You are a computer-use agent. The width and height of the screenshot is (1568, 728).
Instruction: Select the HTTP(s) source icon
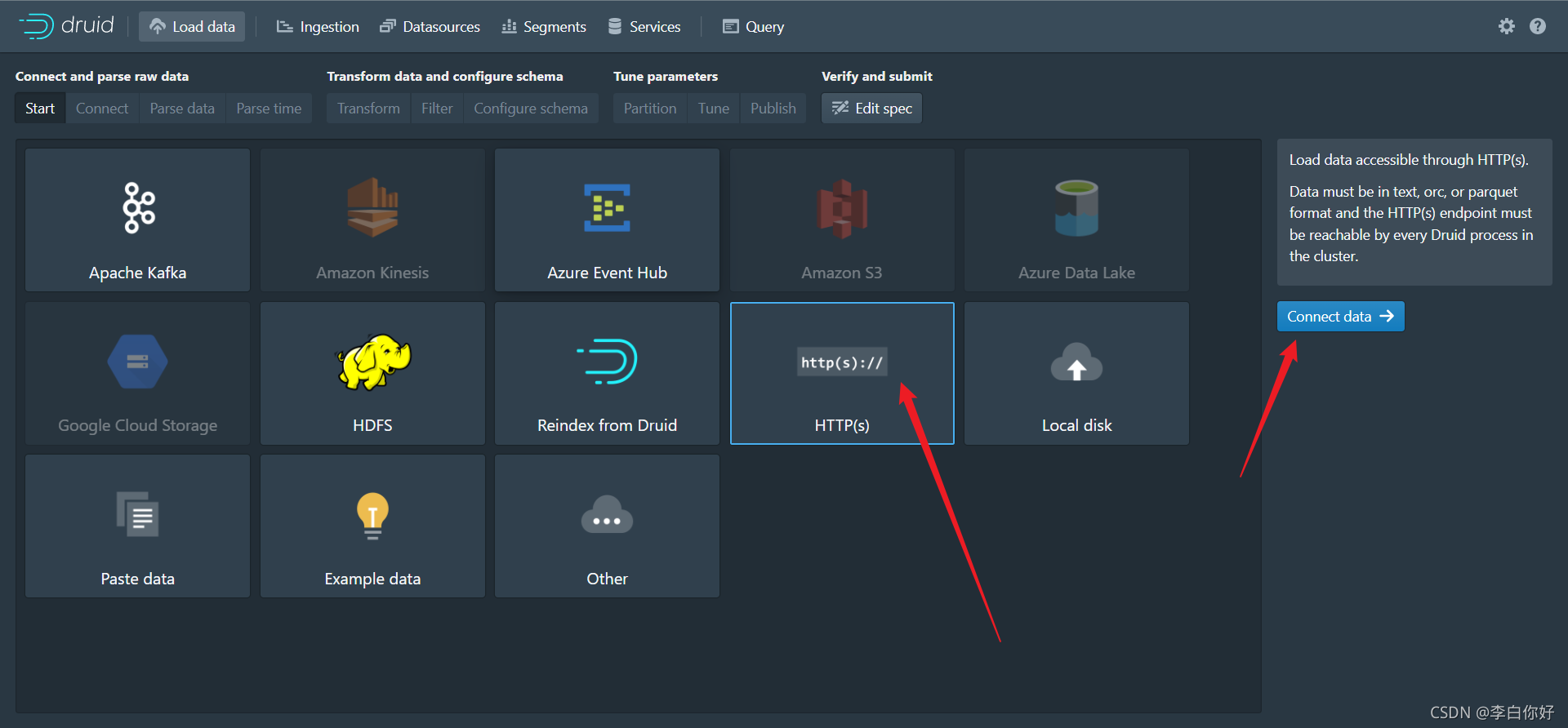coord(842,362)
